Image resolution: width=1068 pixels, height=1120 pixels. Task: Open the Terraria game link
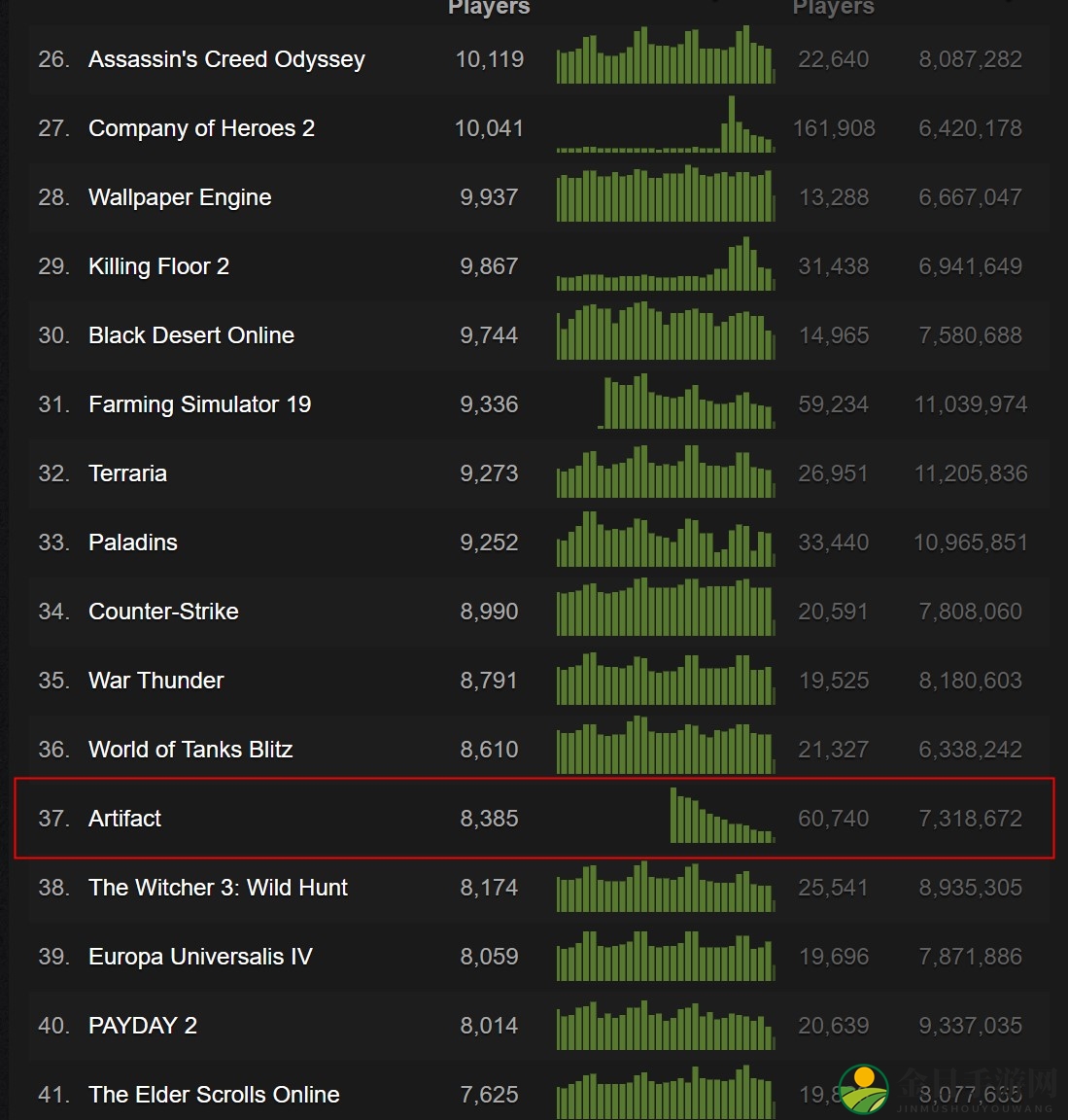tap(127, 473)
